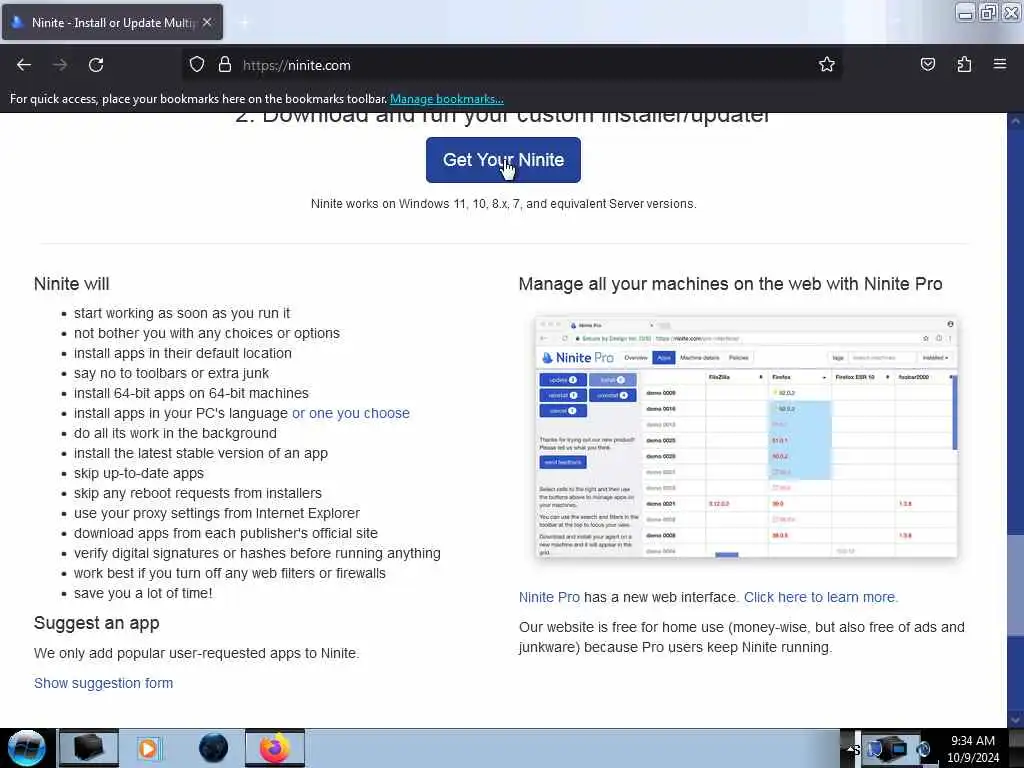
Task: Switch to Firefox in the taskbar
Action: pyautogui.click(x=275, y=748)
